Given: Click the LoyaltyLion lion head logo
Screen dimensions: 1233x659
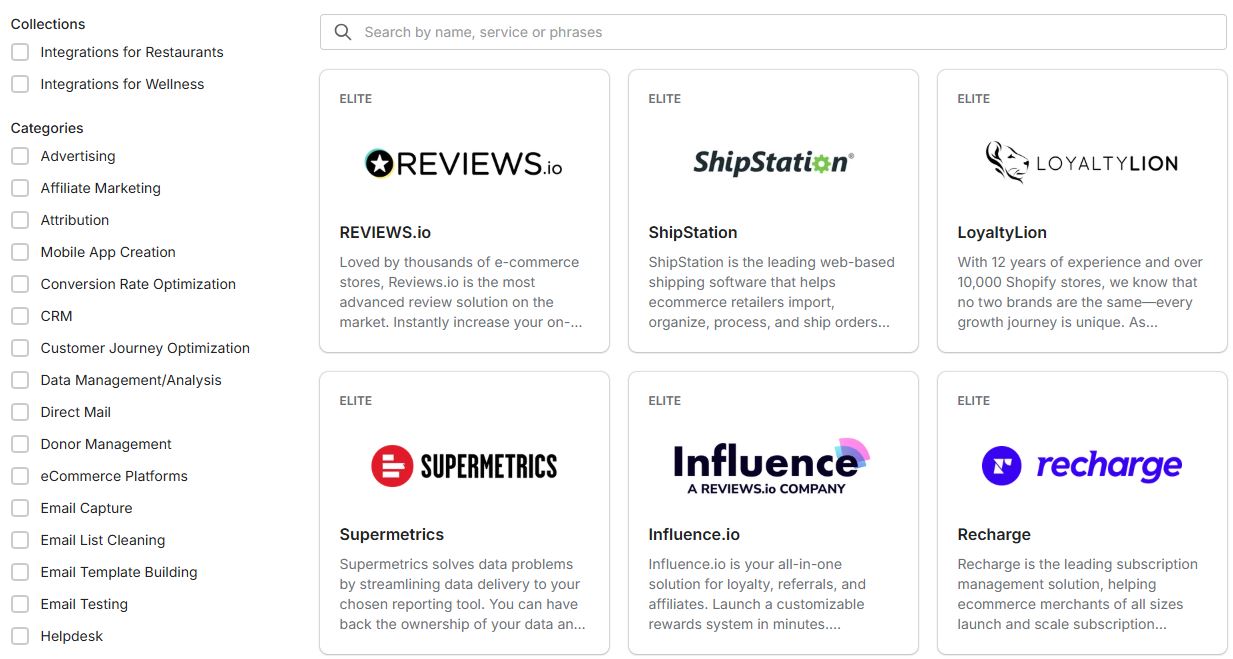Looking at the screenshot, I should (1010, 161).
